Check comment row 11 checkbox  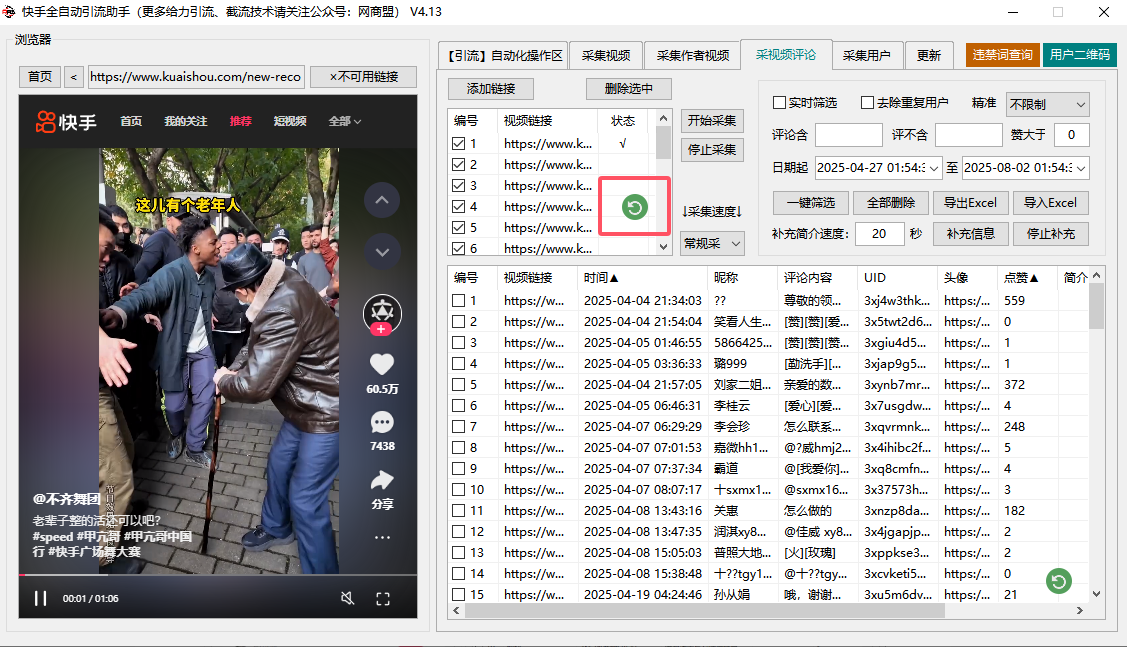(x=459, y=510)
